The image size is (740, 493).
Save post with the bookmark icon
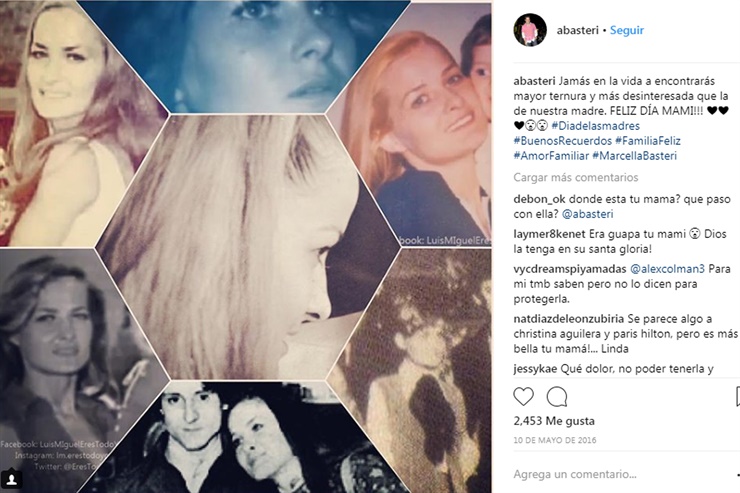737,397
